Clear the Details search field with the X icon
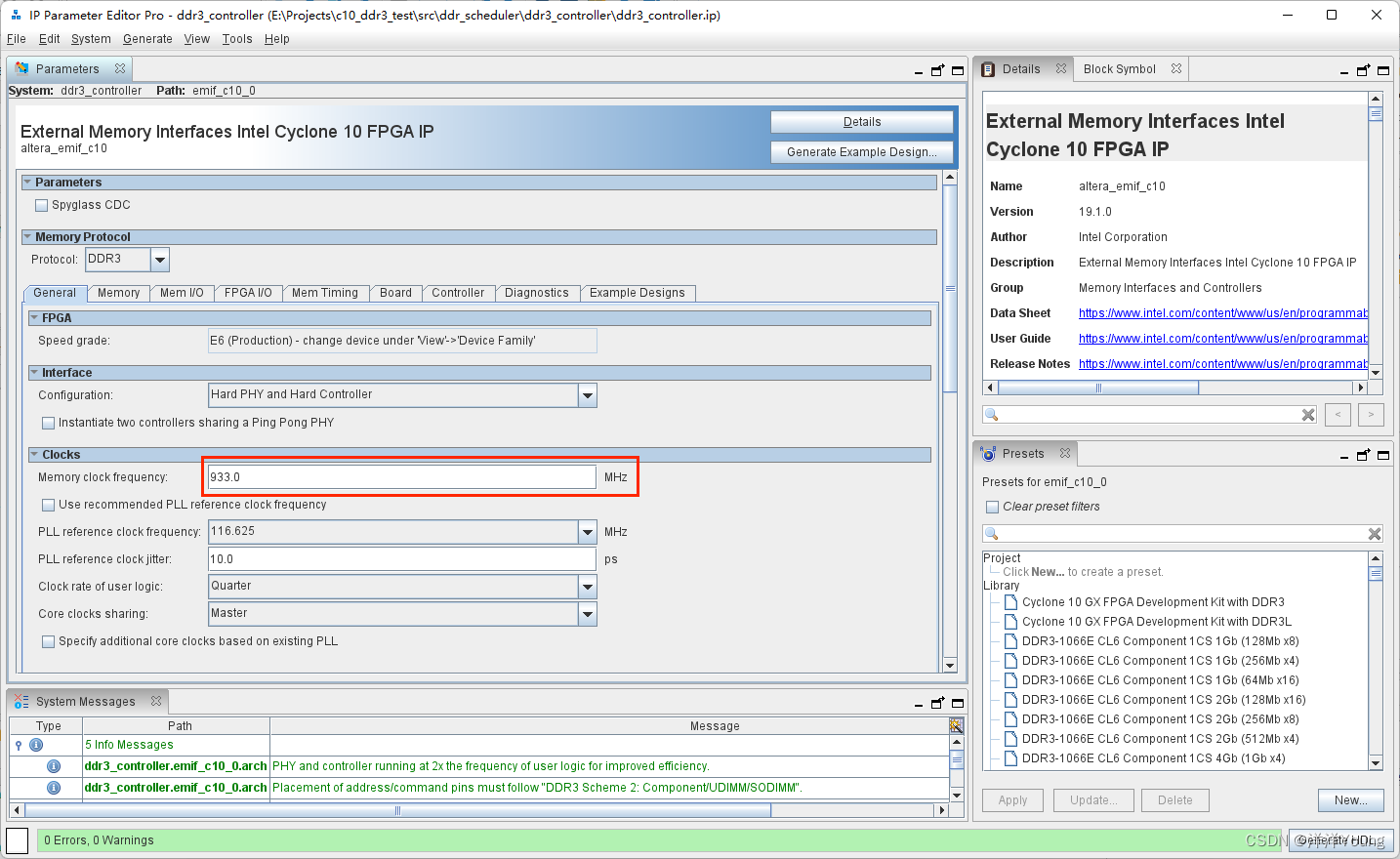 point(1308,415)
